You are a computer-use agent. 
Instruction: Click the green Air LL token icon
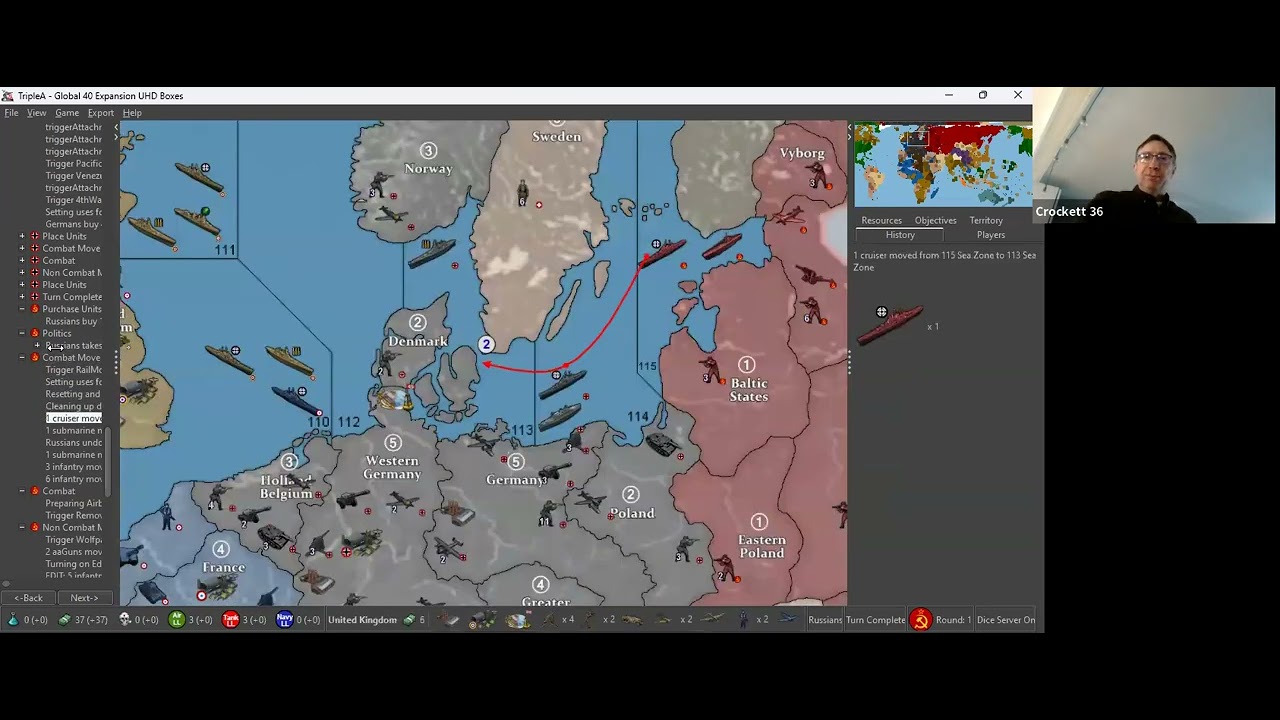[177, 620]
